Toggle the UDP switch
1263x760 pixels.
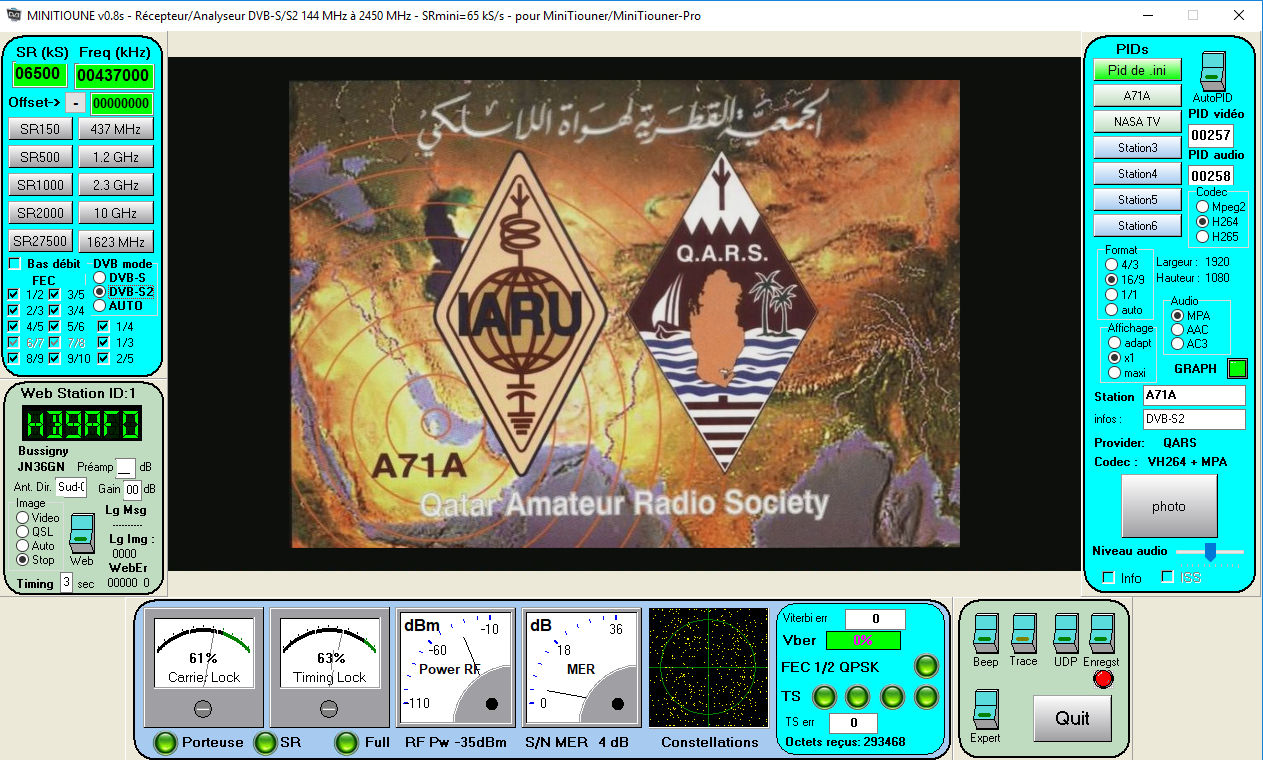[1065, 634]
